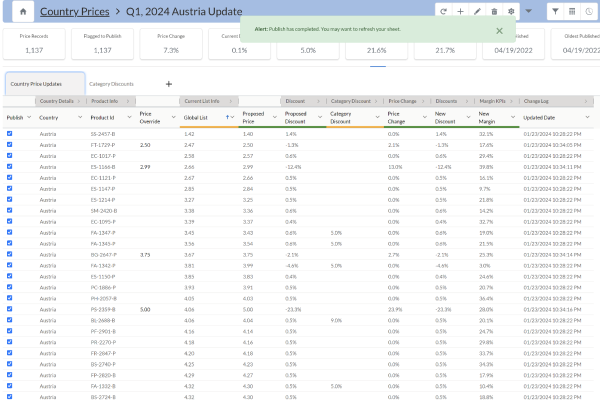Switch to Country Price Updates tab
This screenshot has height=400, width=600.
(45, 83)
